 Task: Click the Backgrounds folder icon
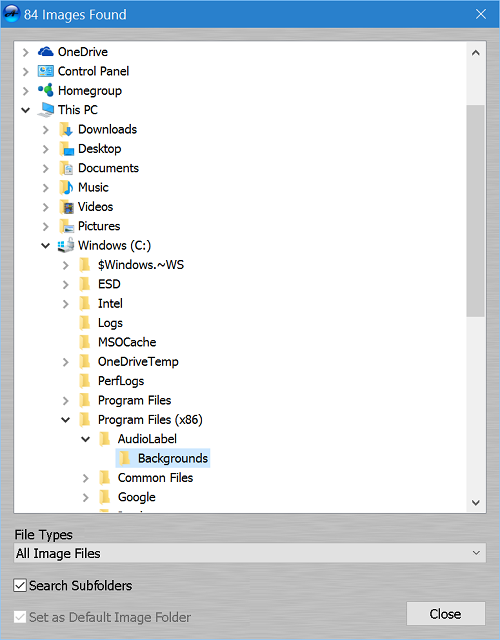pos(124,458)
